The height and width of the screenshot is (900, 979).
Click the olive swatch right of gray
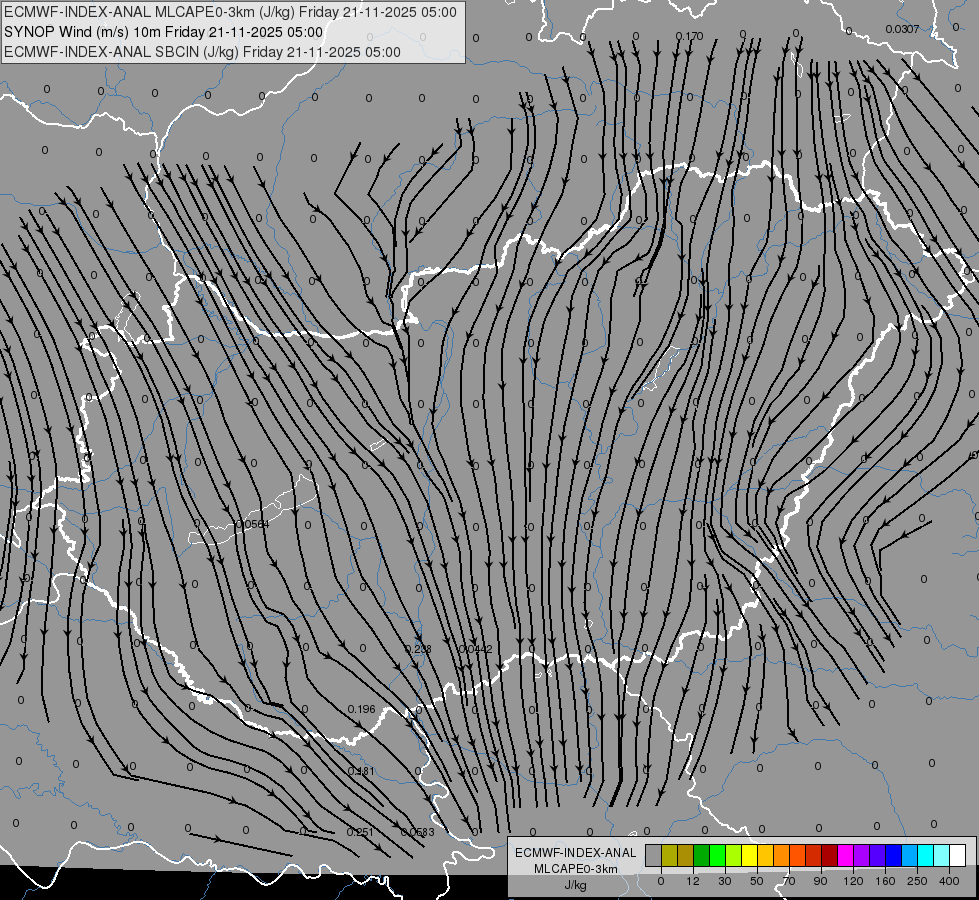669,855
